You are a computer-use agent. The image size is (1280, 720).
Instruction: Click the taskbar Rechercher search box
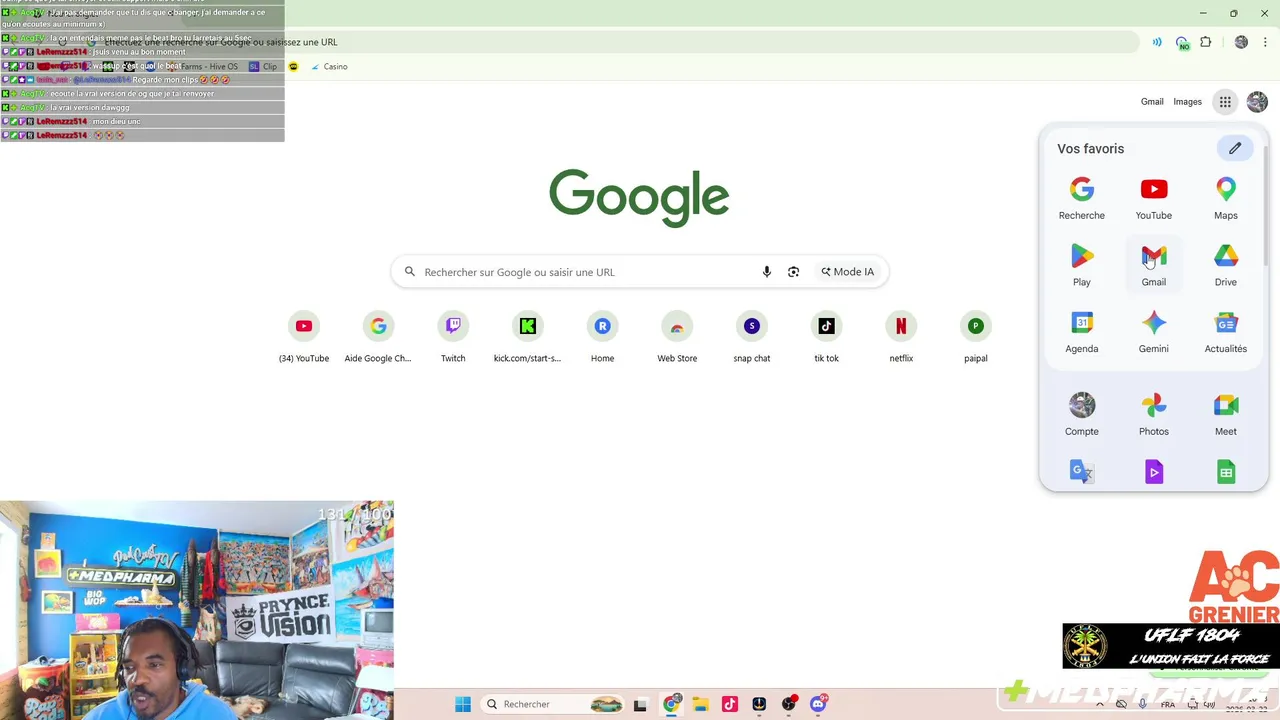[553, 704]
